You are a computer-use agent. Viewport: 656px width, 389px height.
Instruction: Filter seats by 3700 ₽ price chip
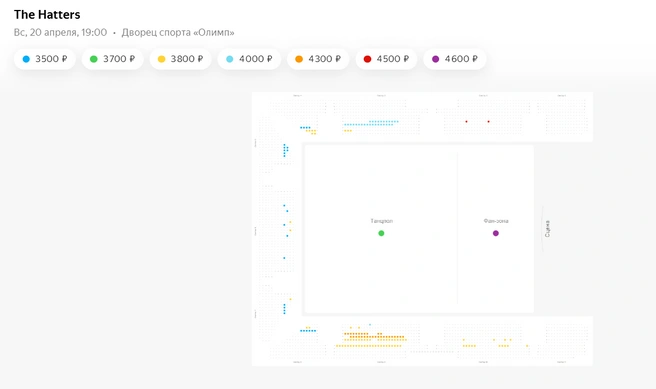[113, 59]
